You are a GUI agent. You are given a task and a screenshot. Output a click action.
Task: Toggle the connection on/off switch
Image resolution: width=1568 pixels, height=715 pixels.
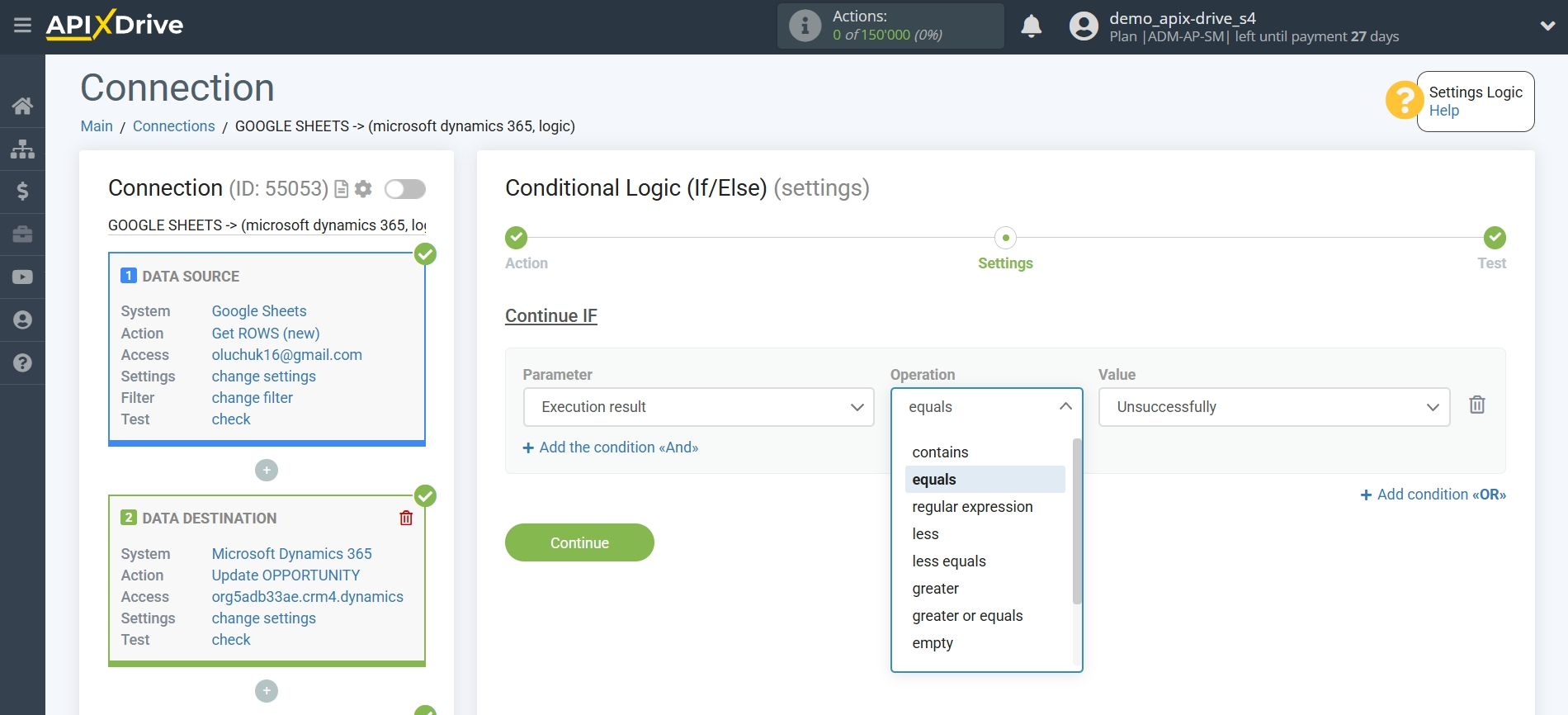point(405,189)
